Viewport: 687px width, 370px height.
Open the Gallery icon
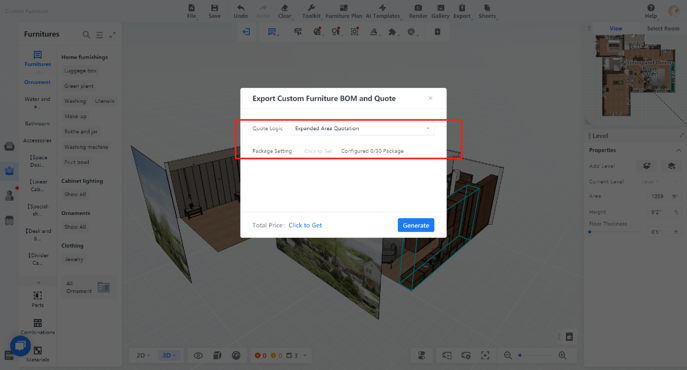coord(440,8)
